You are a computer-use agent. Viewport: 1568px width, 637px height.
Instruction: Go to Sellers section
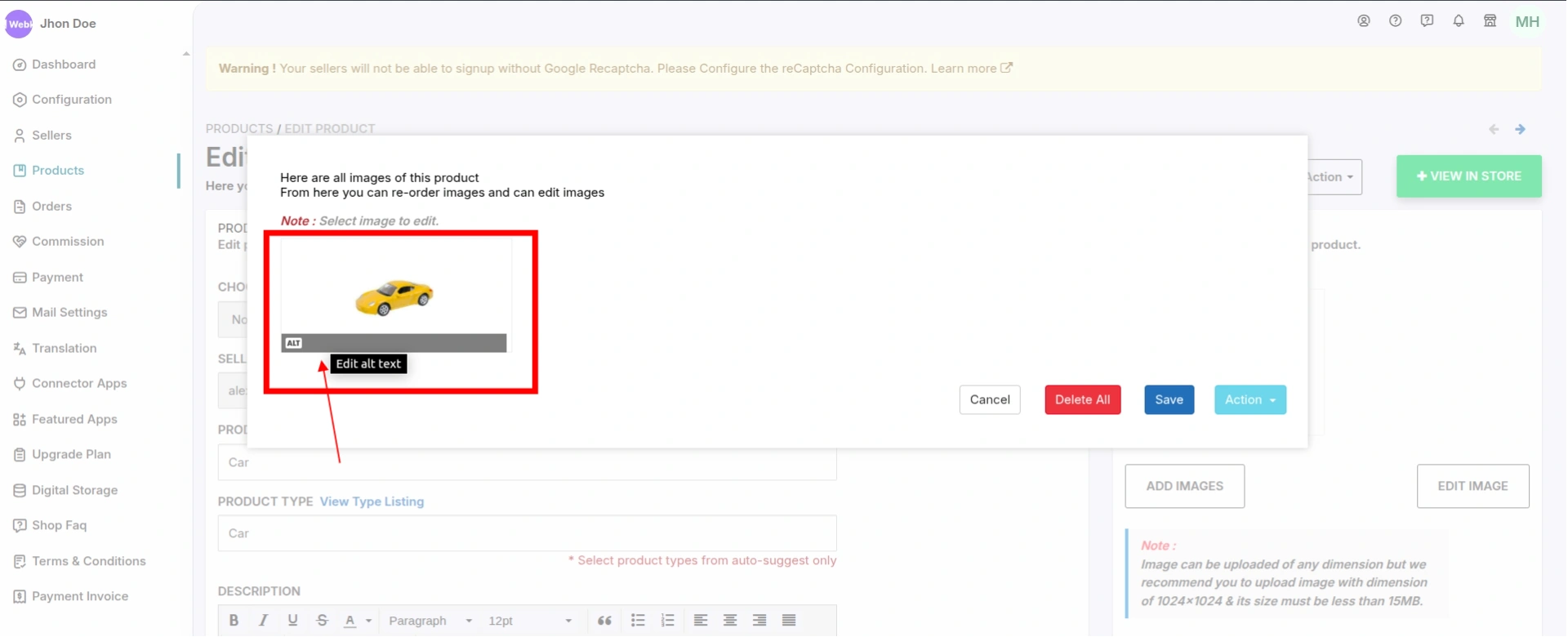[42, 136]
